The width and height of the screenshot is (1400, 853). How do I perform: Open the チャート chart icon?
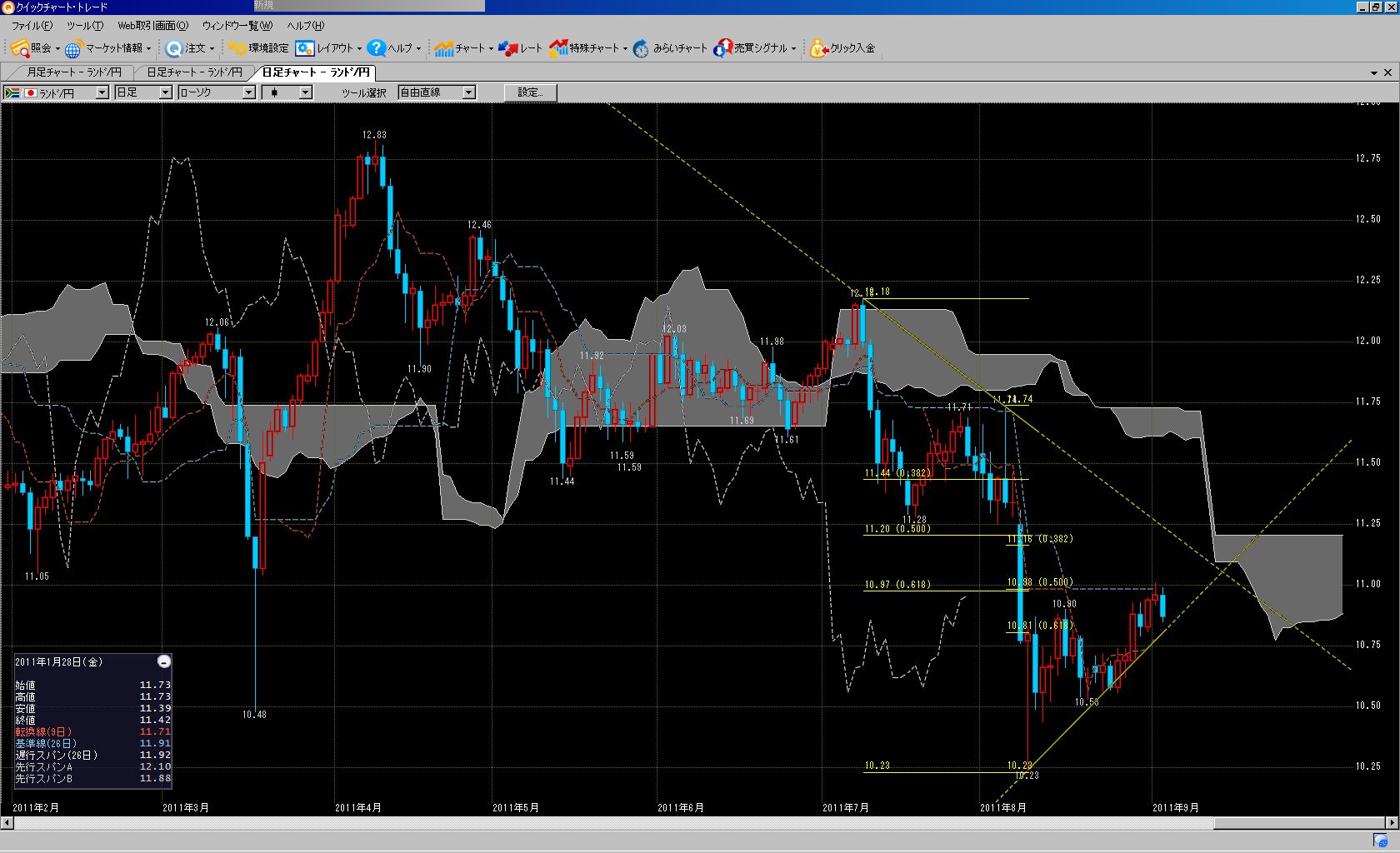(x=443, y=48)
